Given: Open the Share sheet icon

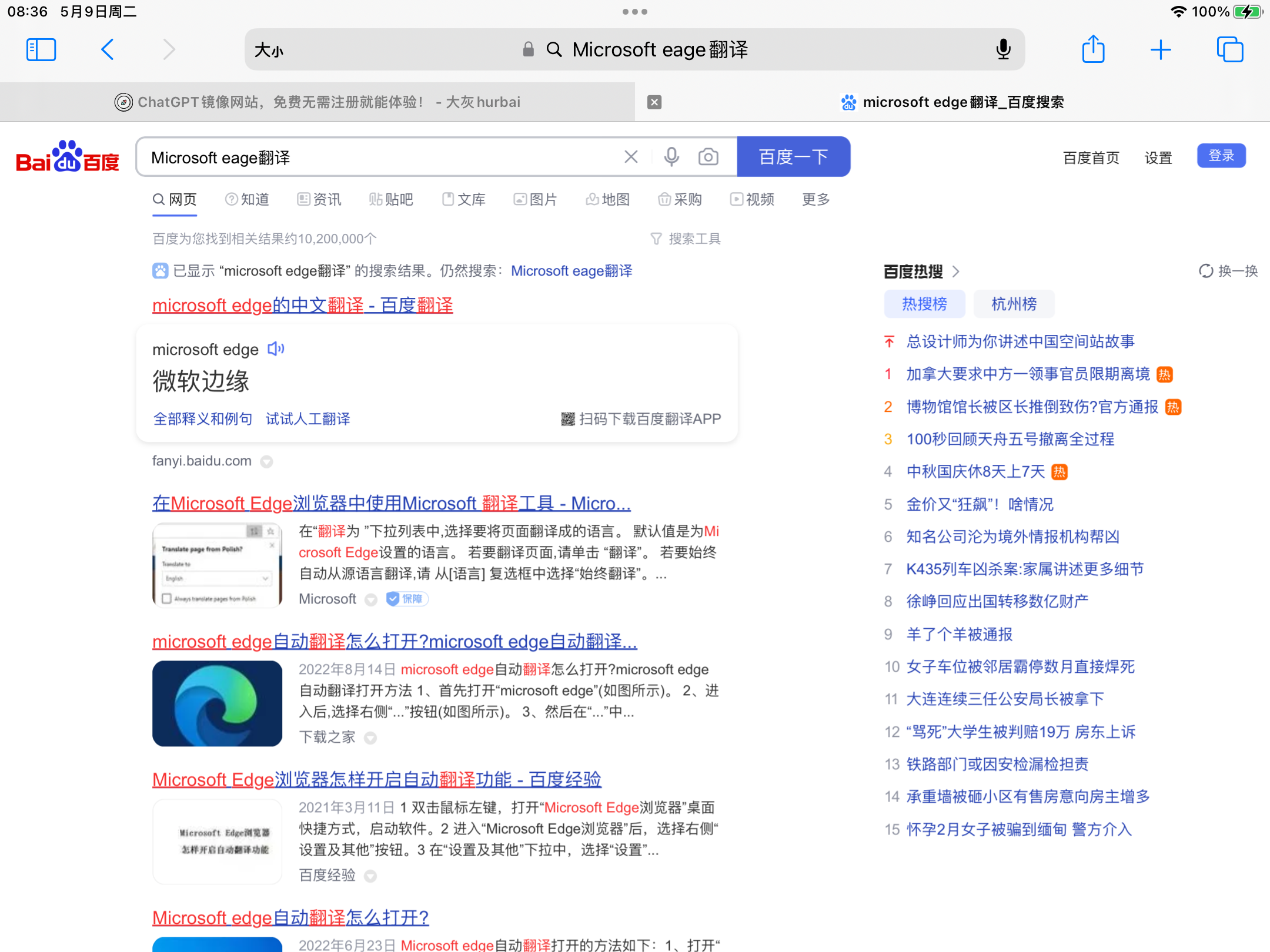Looking at the screenshot, I should coord(1093,49).
